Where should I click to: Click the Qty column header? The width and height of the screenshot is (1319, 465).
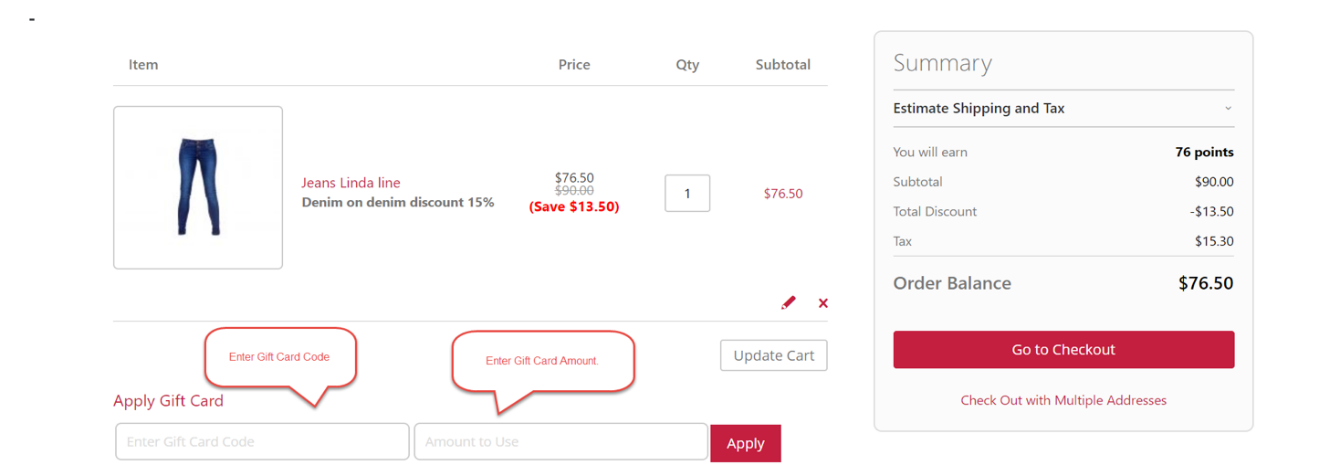(687, 65)
